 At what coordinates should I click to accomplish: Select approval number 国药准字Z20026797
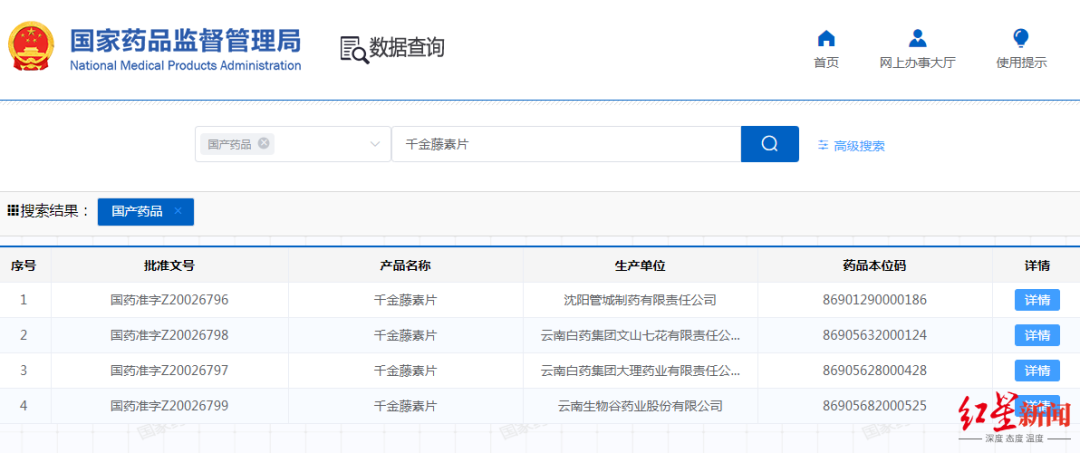(169, 370)
